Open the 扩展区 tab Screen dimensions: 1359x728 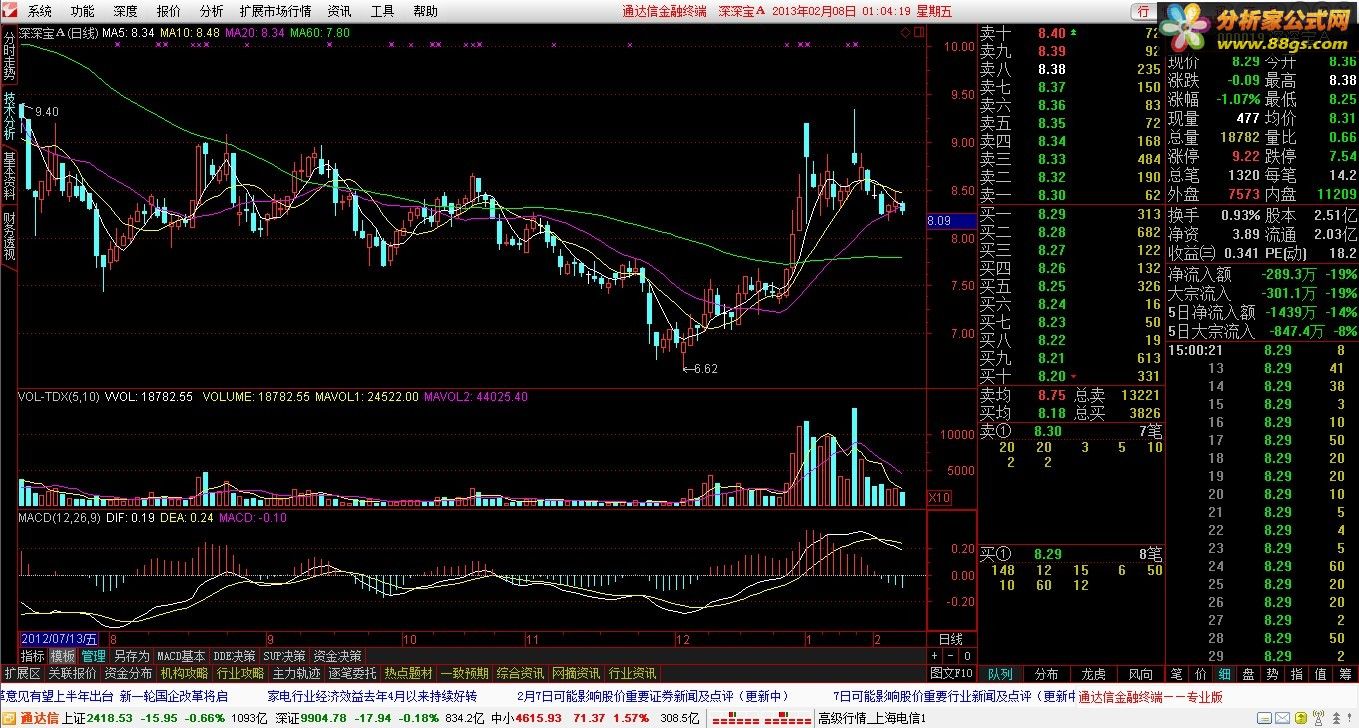coord(21,673)
